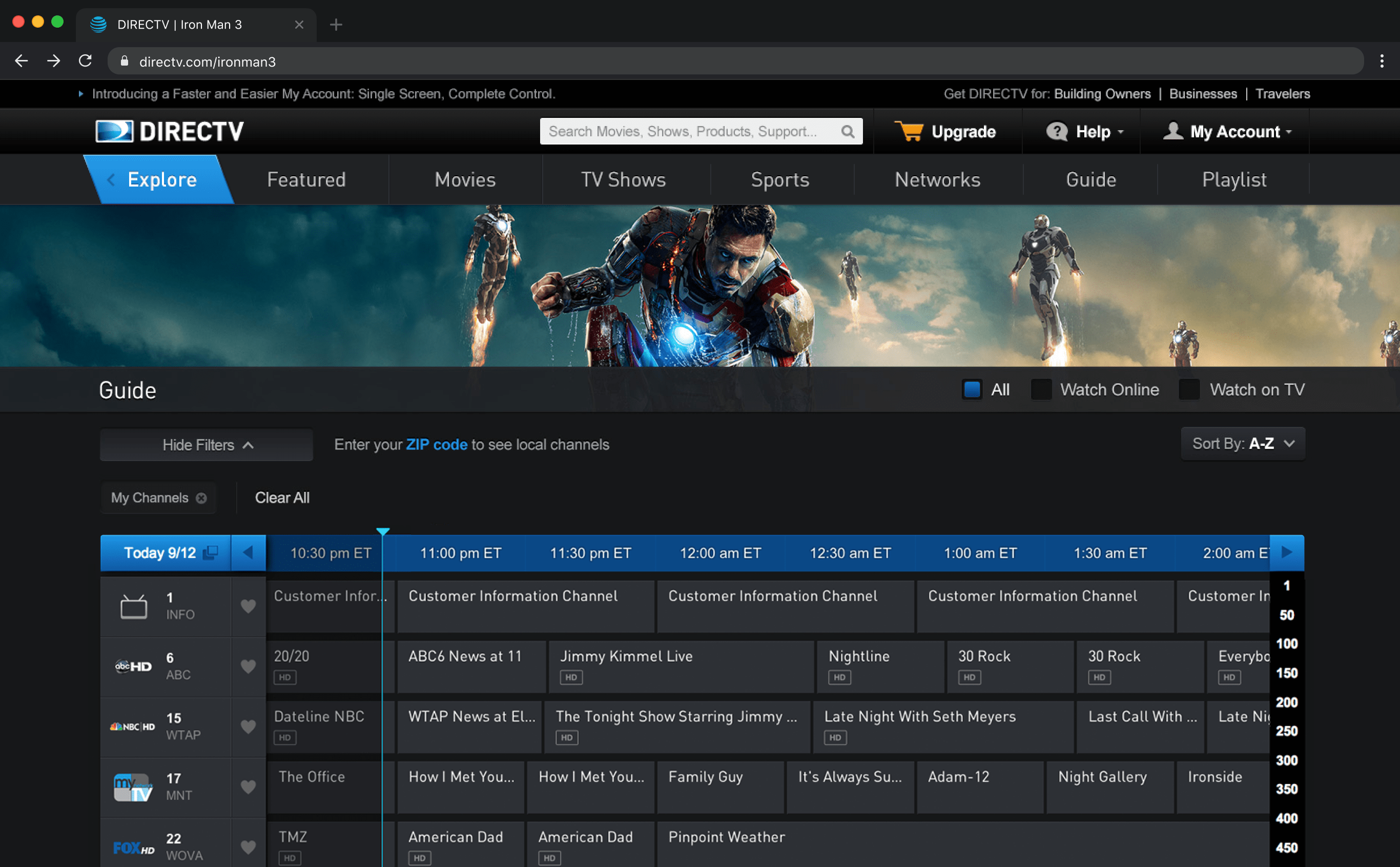Click the Building Owners link
Viewport: 1400px width, 867px height.
click(x=1102, y=93)
